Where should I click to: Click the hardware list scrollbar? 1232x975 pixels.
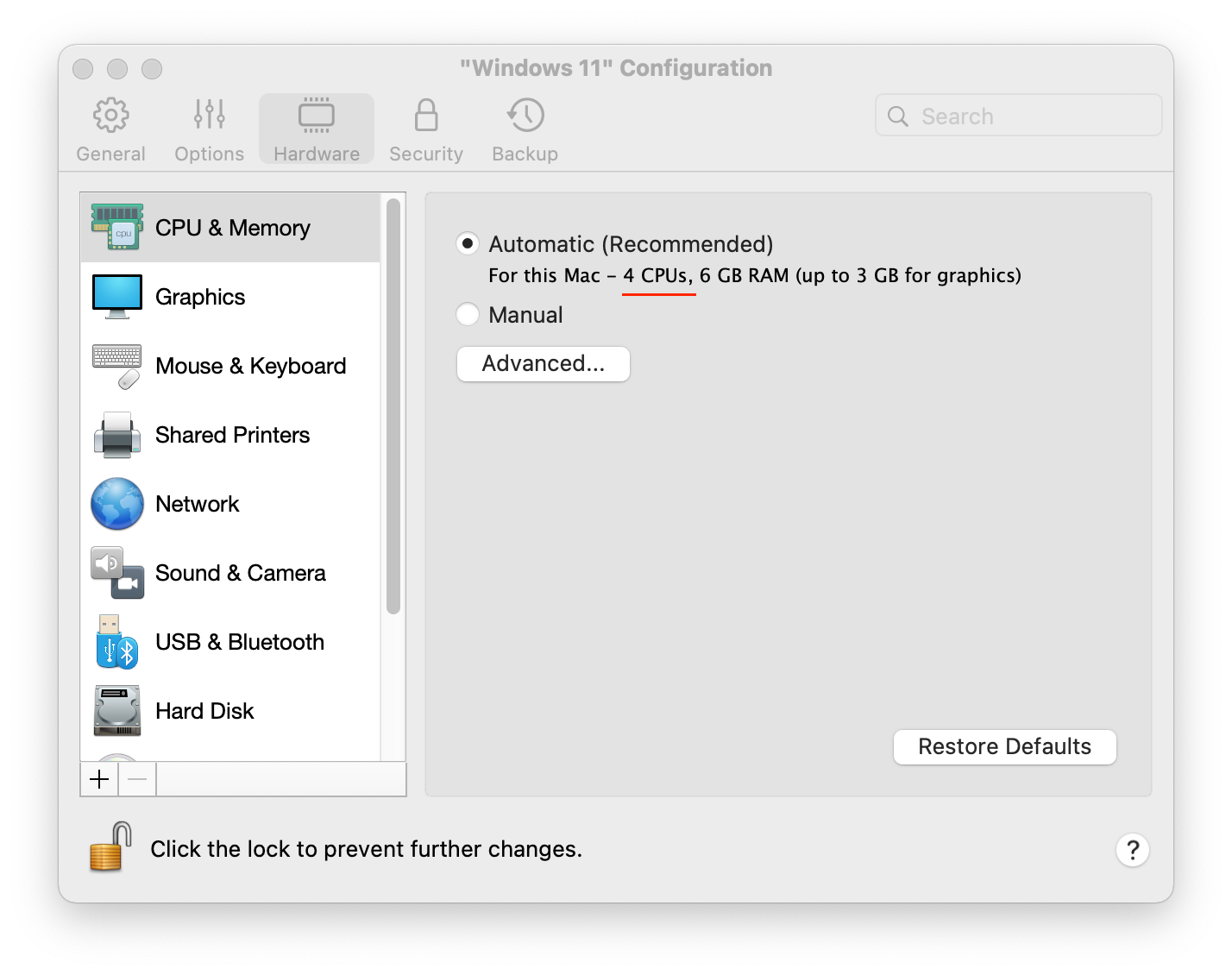pyautogui.click(x=393, y=406)
